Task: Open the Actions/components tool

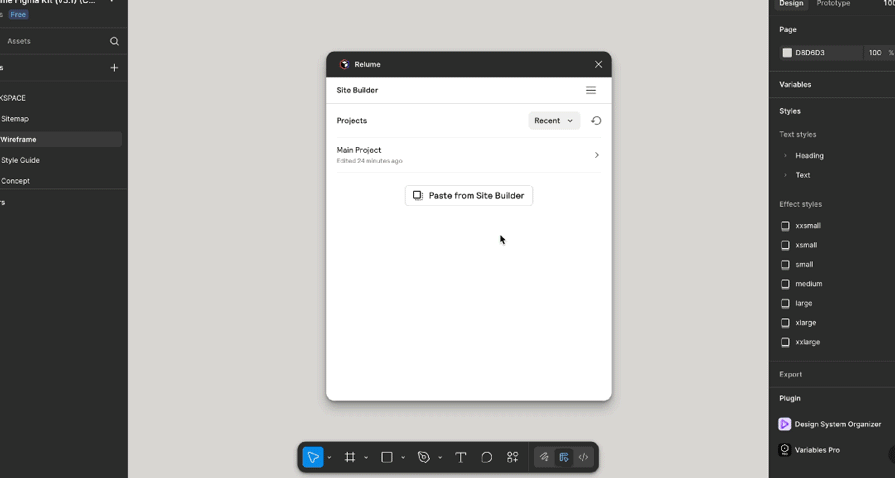Action: (513, 457)
